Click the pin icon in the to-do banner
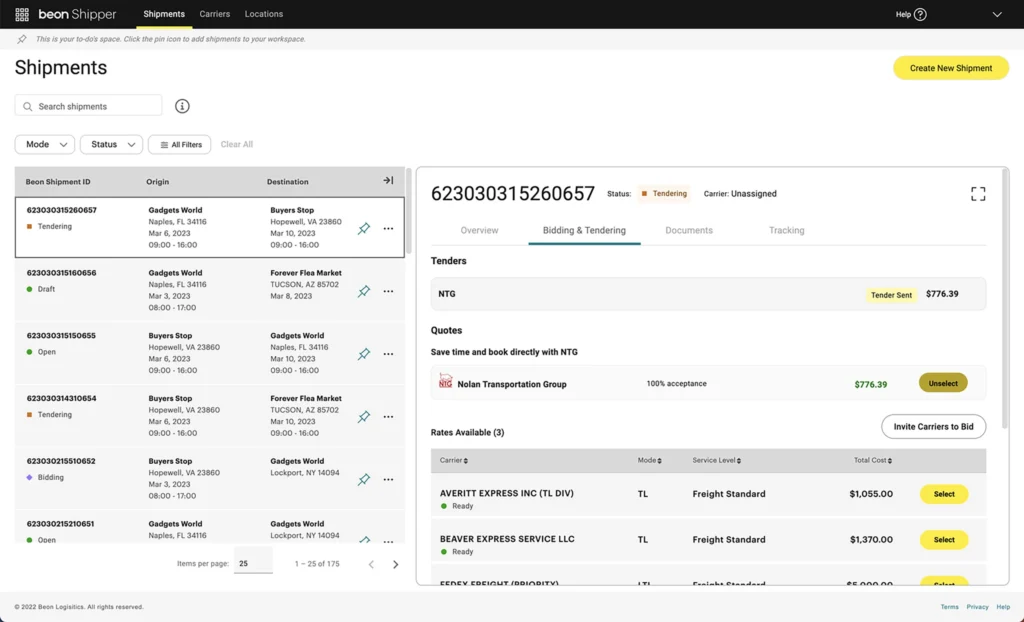Viewport: 1024px width, 622px height. pyautogui.click(x=22, y=39)
